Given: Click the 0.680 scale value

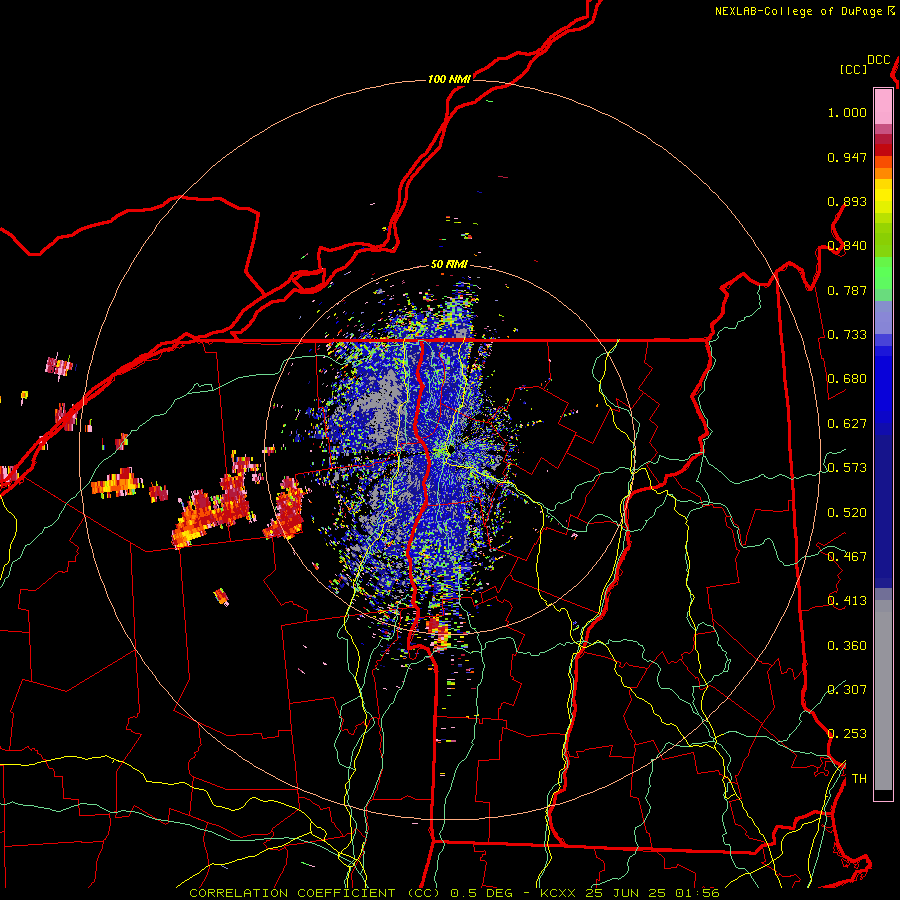Looking at the screenshot, I should pos(847,379).
